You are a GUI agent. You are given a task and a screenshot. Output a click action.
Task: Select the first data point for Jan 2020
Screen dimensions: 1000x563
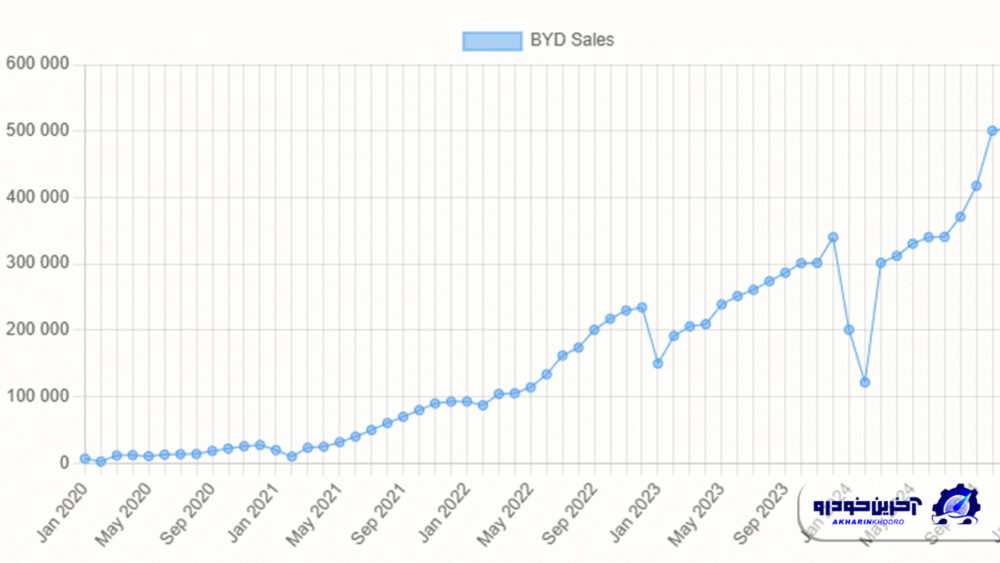(85, 458)
